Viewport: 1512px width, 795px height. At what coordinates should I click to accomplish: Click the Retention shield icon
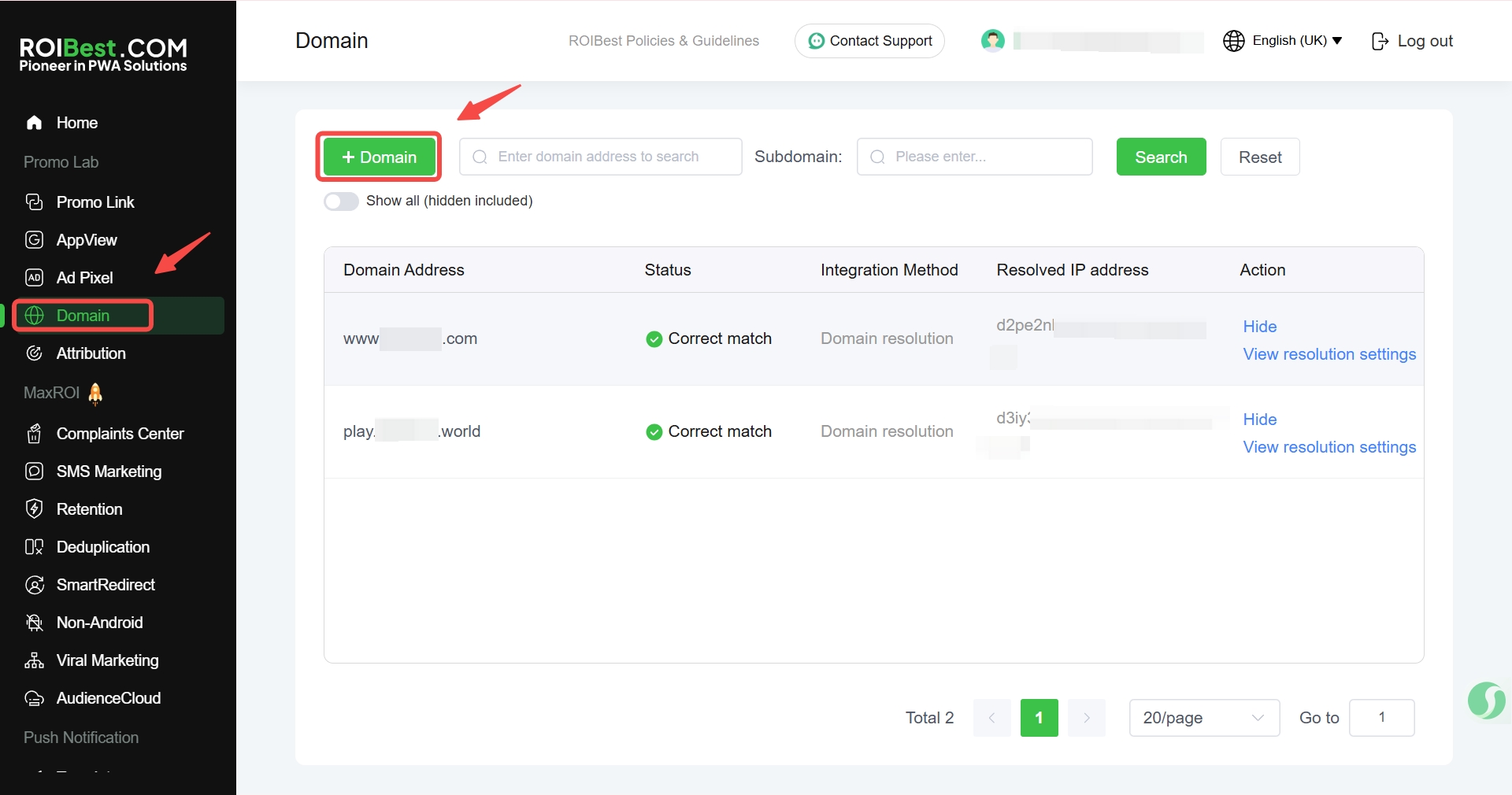pos(34,509)
